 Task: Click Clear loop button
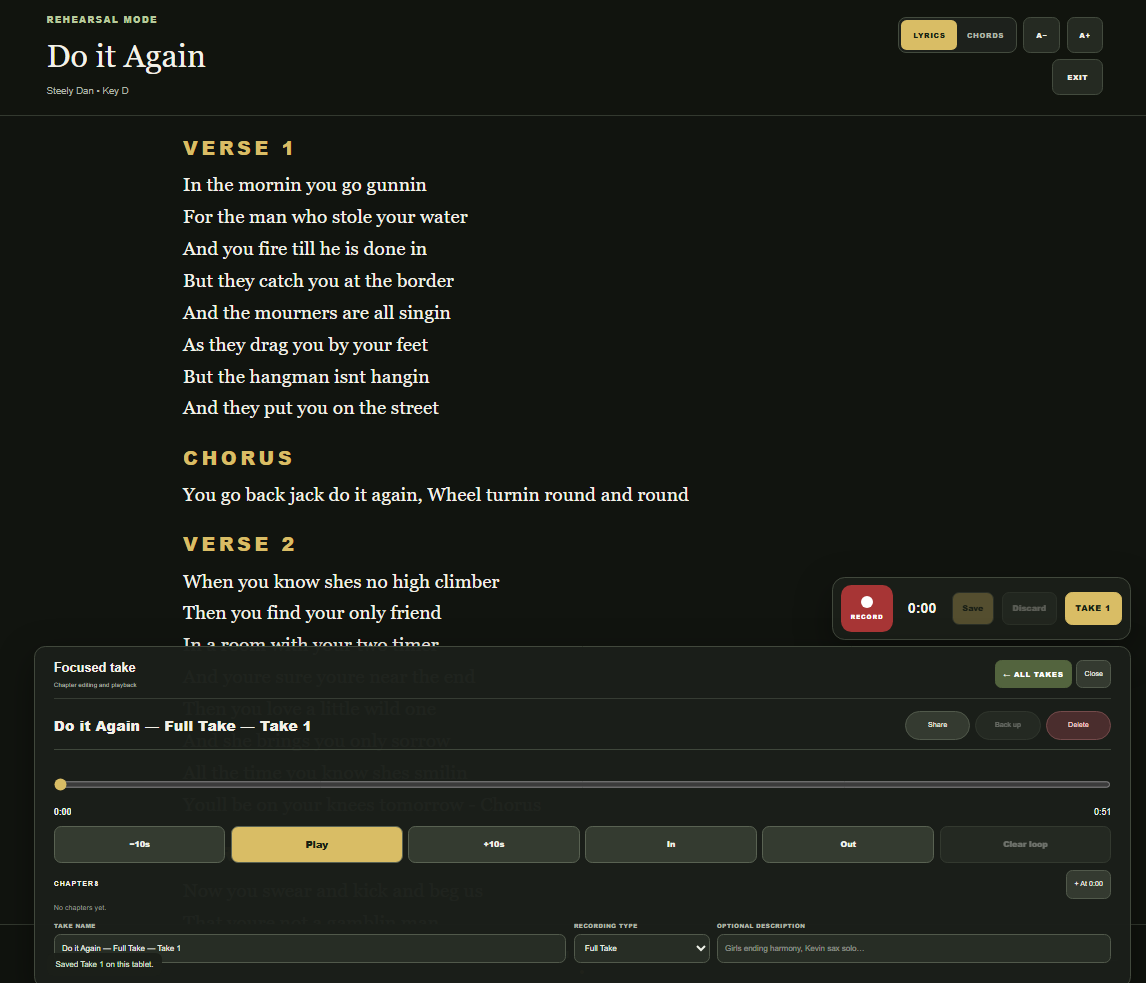click(x=1025, y=844)
